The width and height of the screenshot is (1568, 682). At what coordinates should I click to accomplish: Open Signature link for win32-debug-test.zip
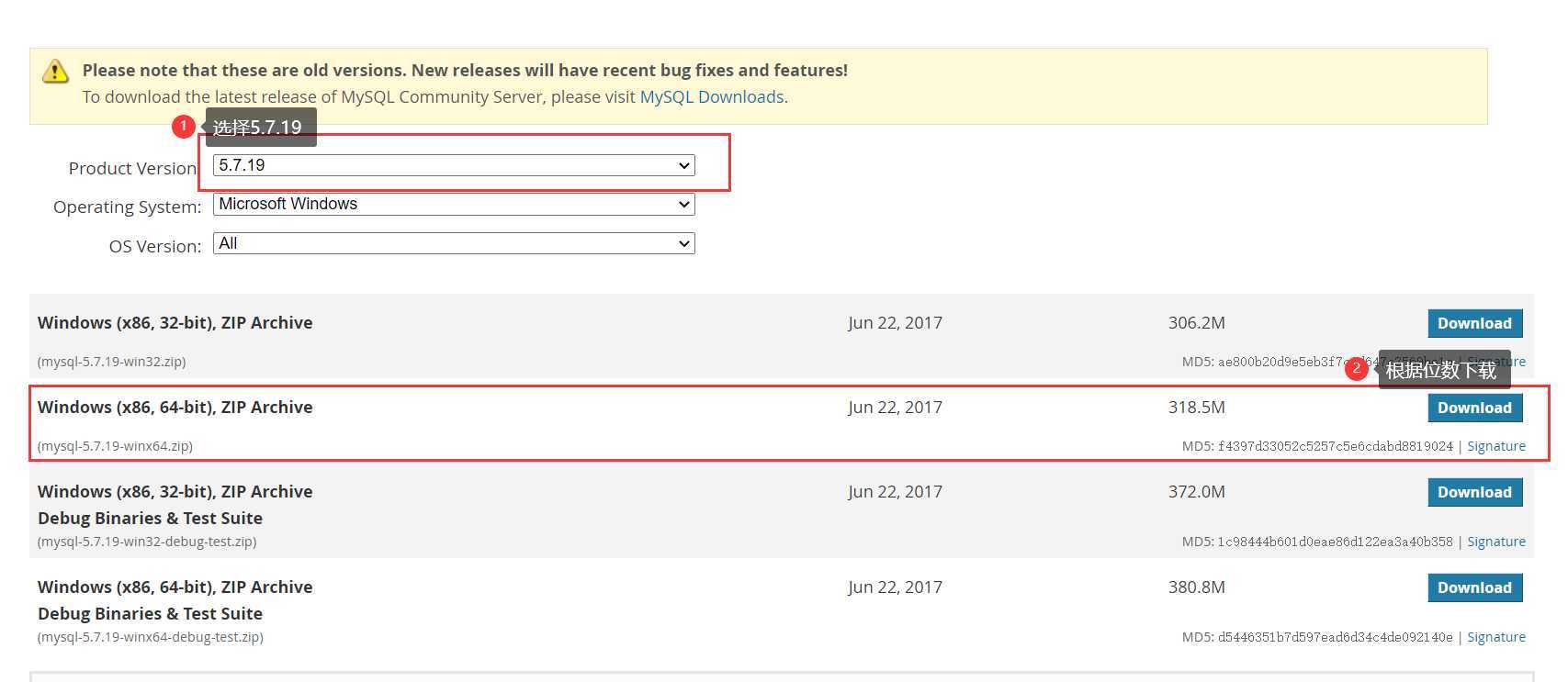pos(1496,542)
